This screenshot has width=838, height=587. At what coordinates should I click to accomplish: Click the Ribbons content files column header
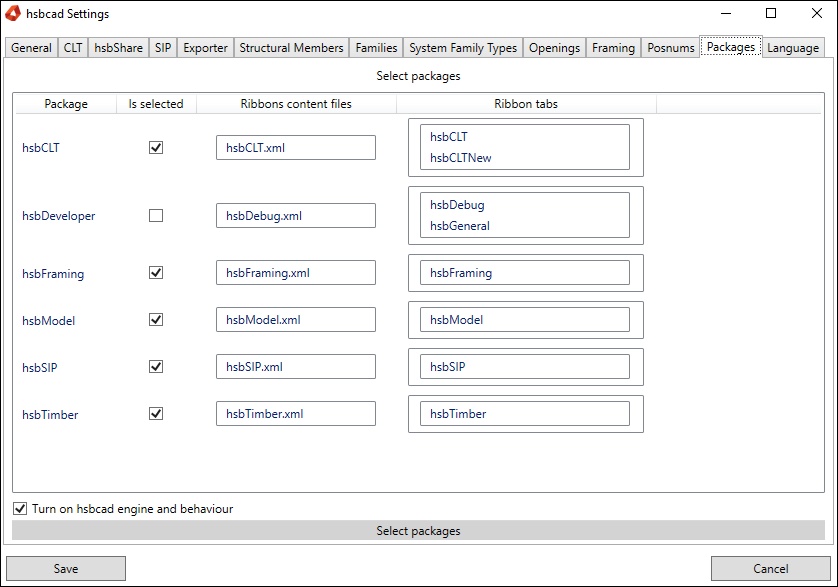pyautogui.click(x=296, y=104)
